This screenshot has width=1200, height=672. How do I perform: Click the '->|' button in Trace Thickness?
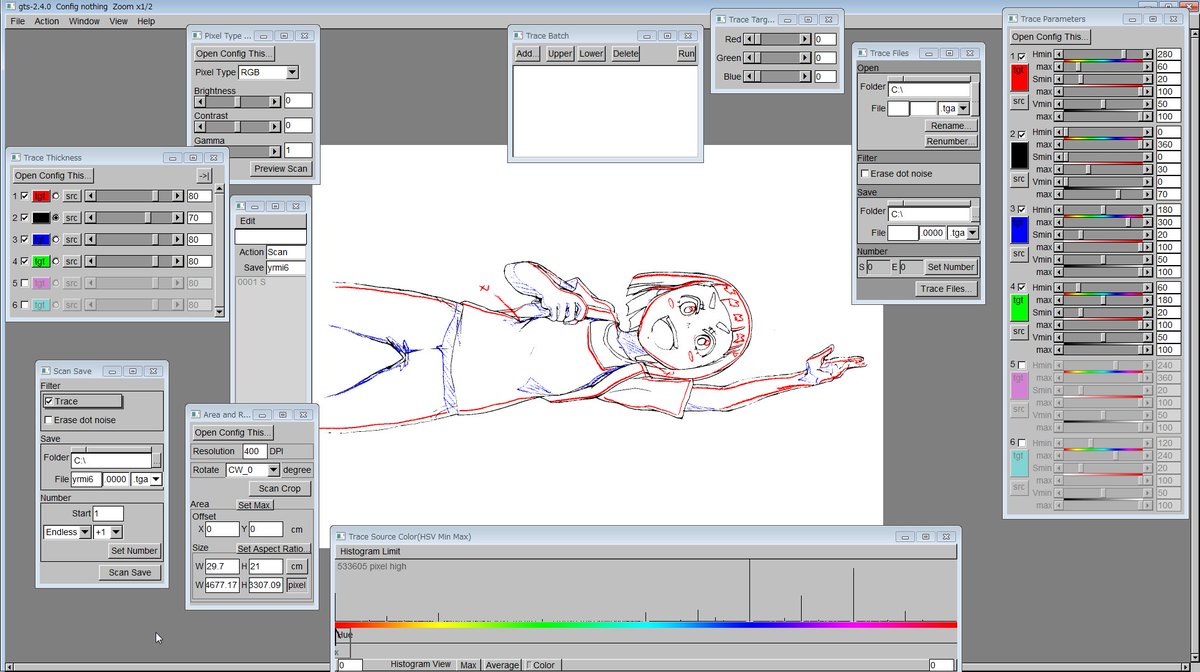204,176
